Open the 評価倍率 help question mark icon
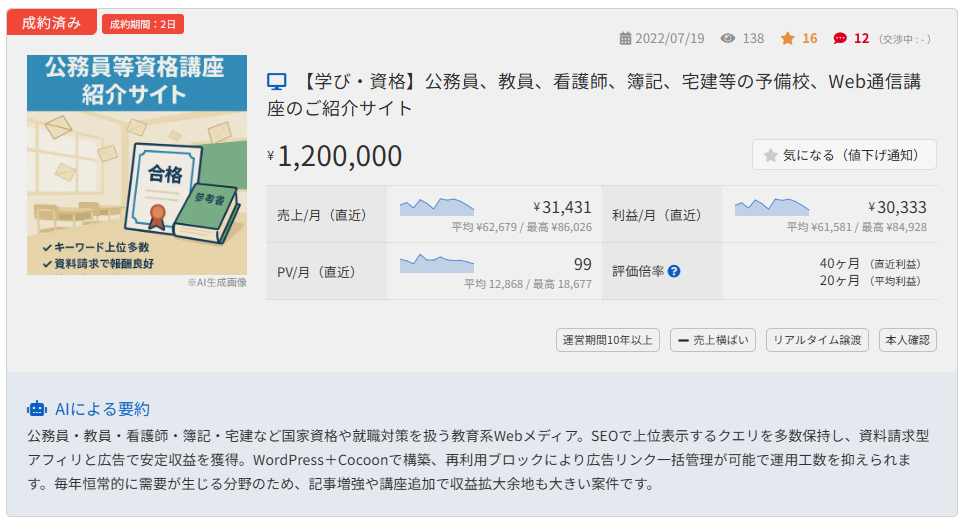Viewport: 962px width, 521px height. 674,271
